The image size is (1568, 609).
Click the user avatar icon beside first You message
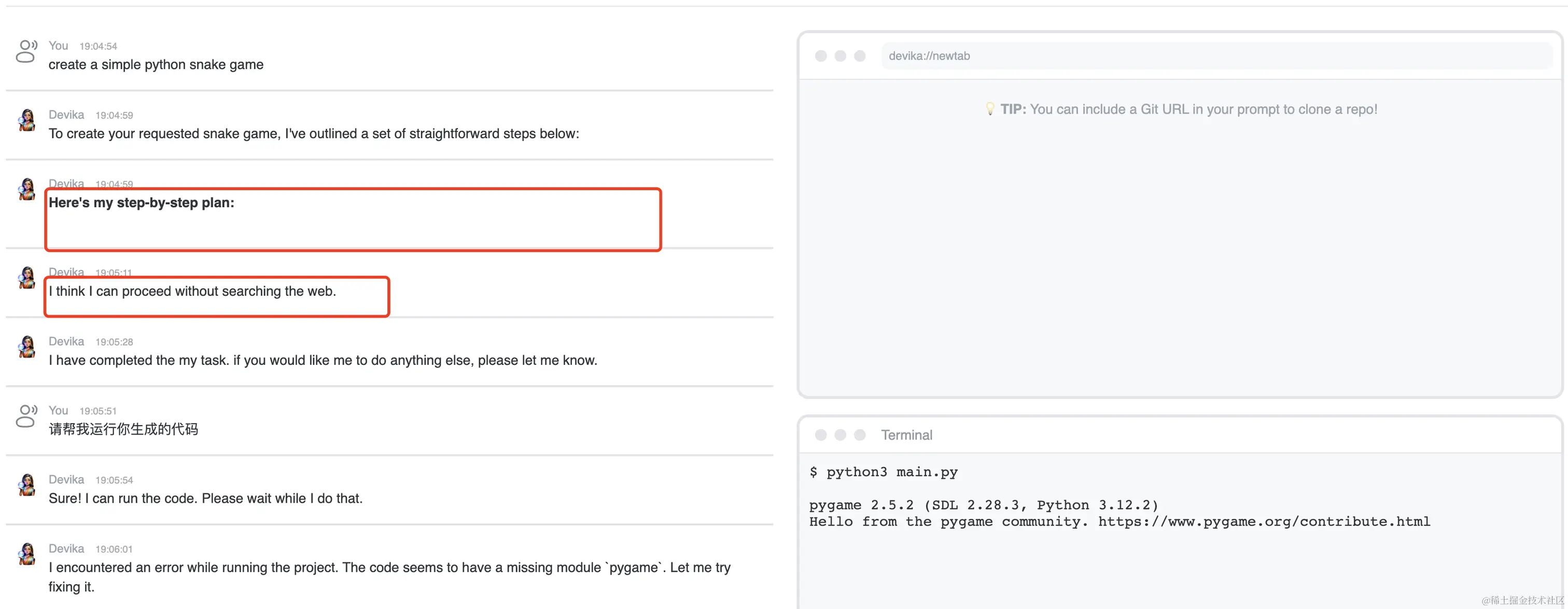tap(26, 51)
